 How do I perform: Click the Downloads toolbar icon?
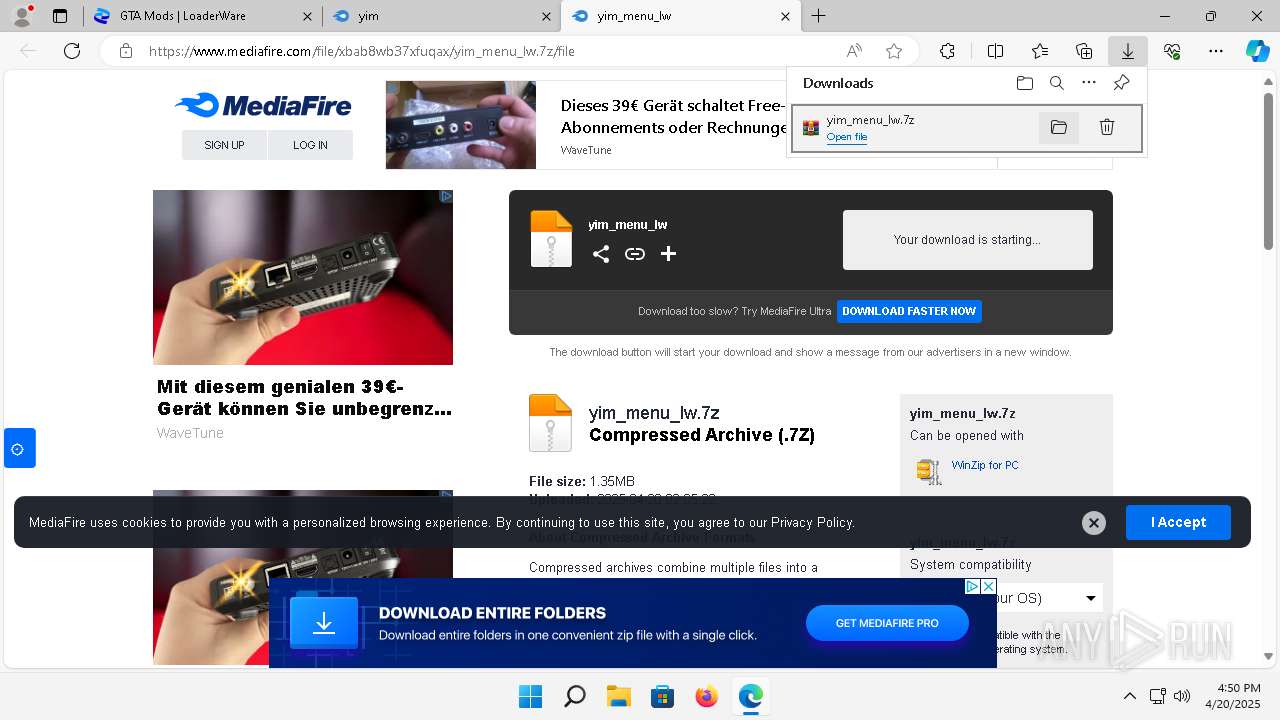coord(1128,51)
